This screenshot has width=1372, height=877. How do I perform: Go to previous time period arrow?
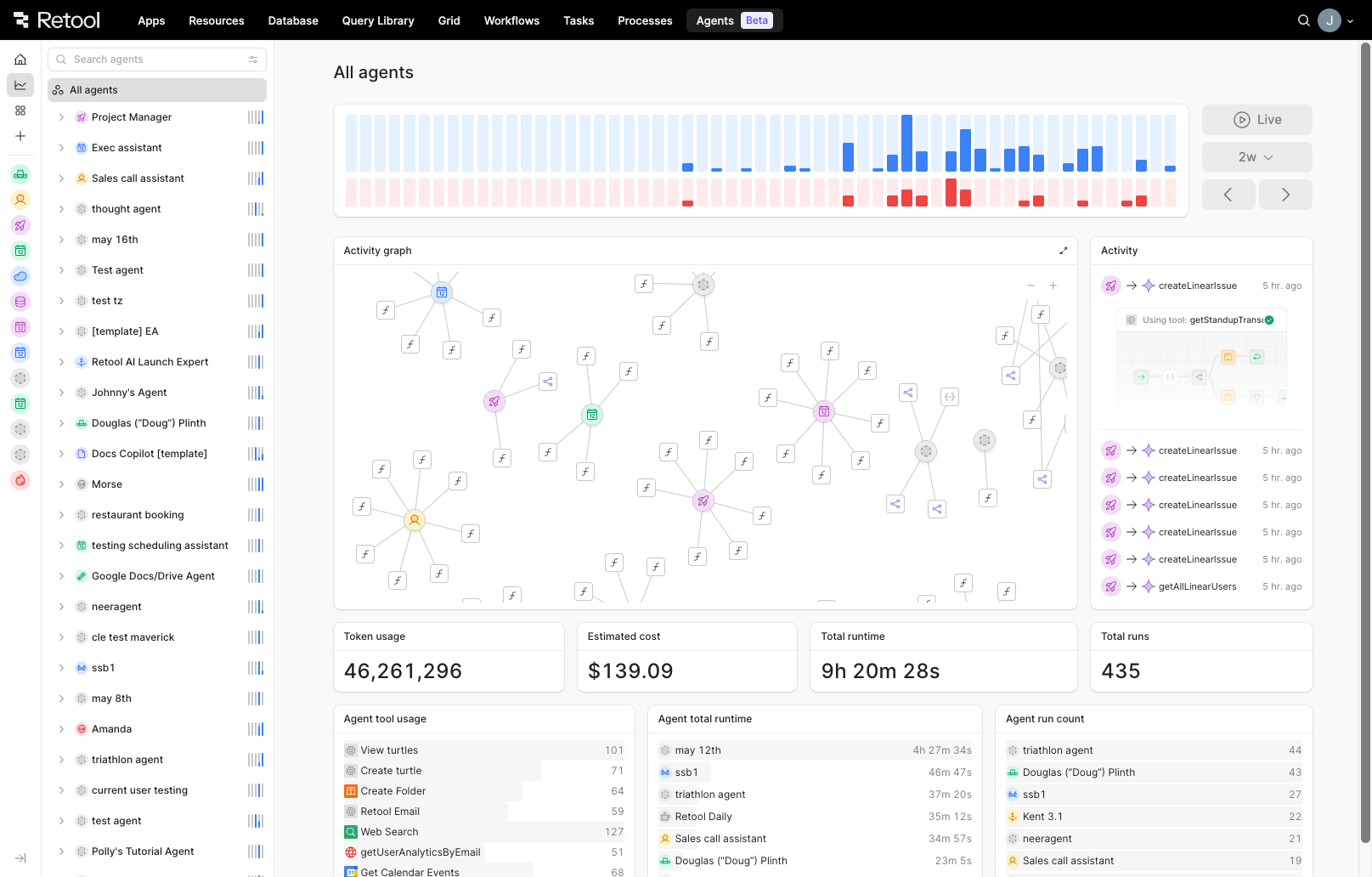coord(1228,195)
